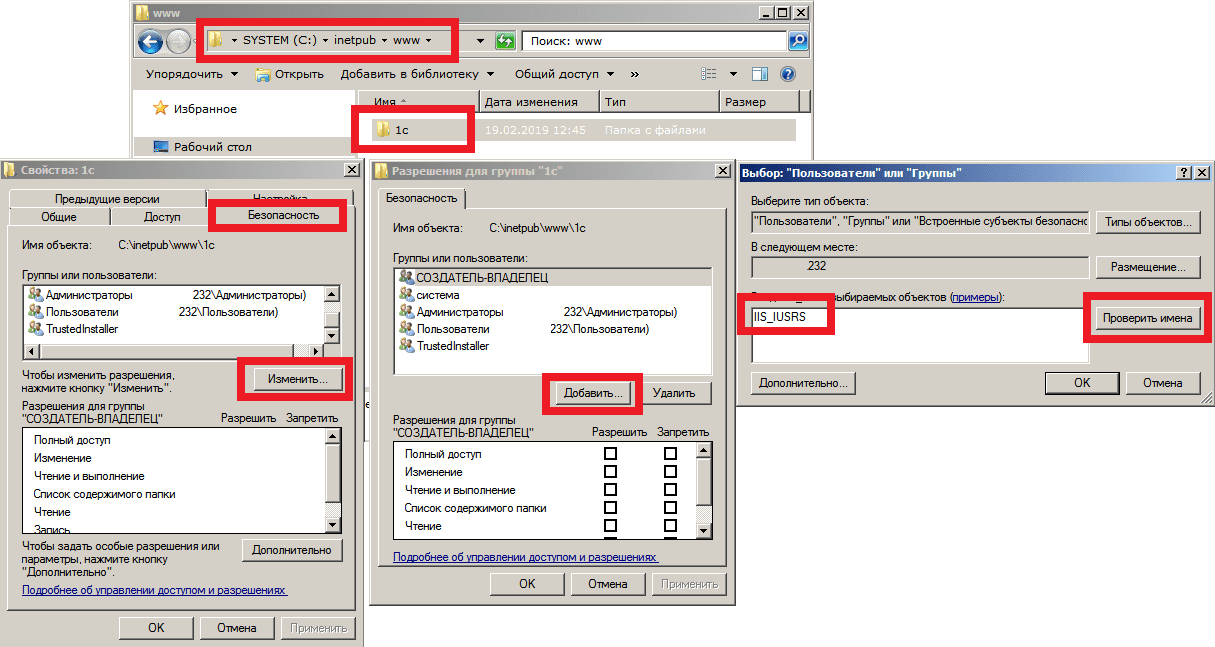Viewport: 1215px width, 647px height.
Task: Click the green Refresh icon beside address bar
Action: [506, 41]
